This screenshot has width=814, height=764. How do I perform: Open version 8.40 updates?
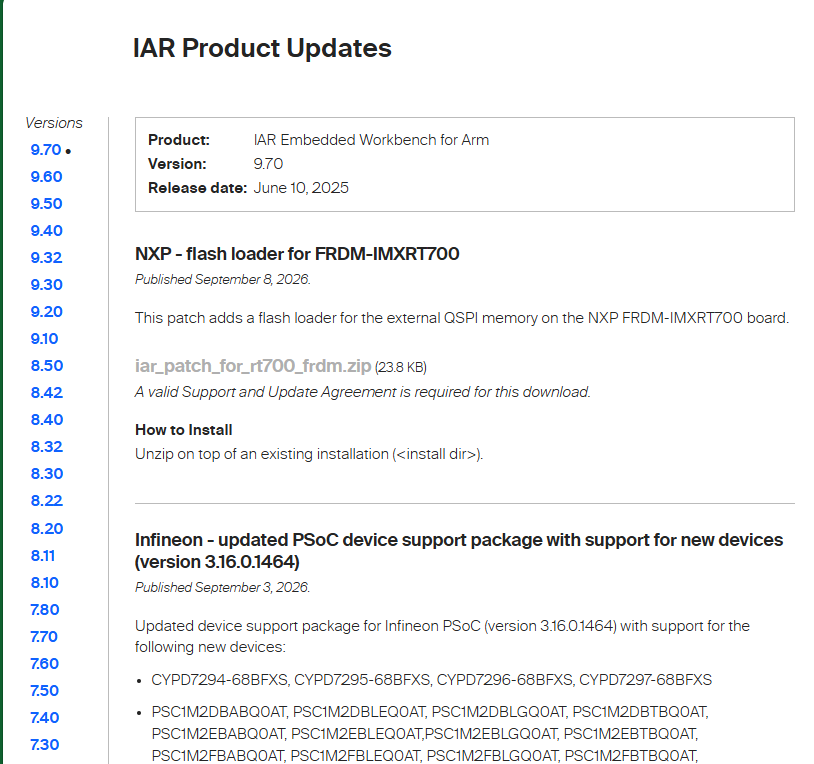47,420
